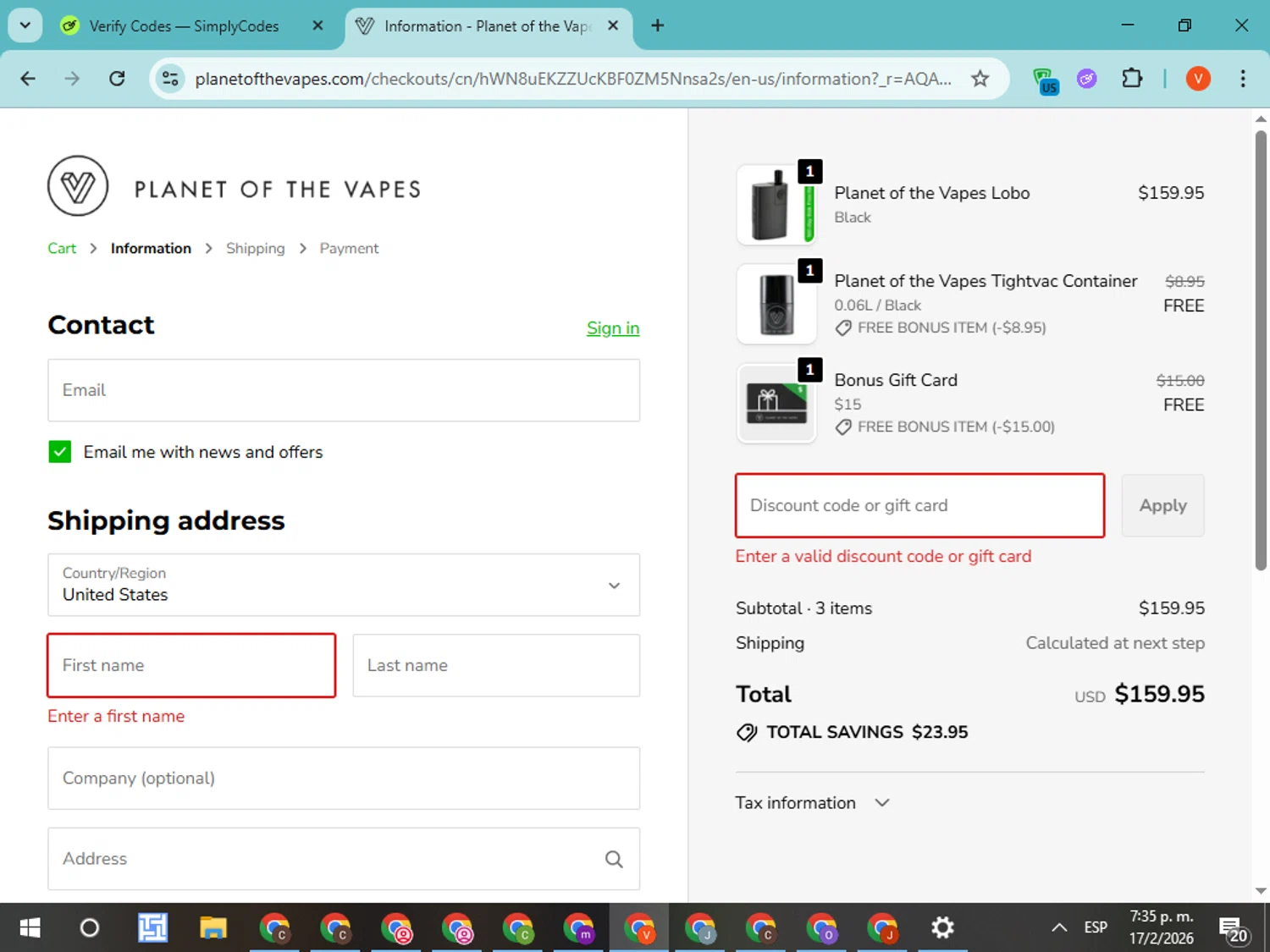This screenshot has width=1270, height=952.
Task: Open the US VPN extension icon
Action: pos(1046,80)
